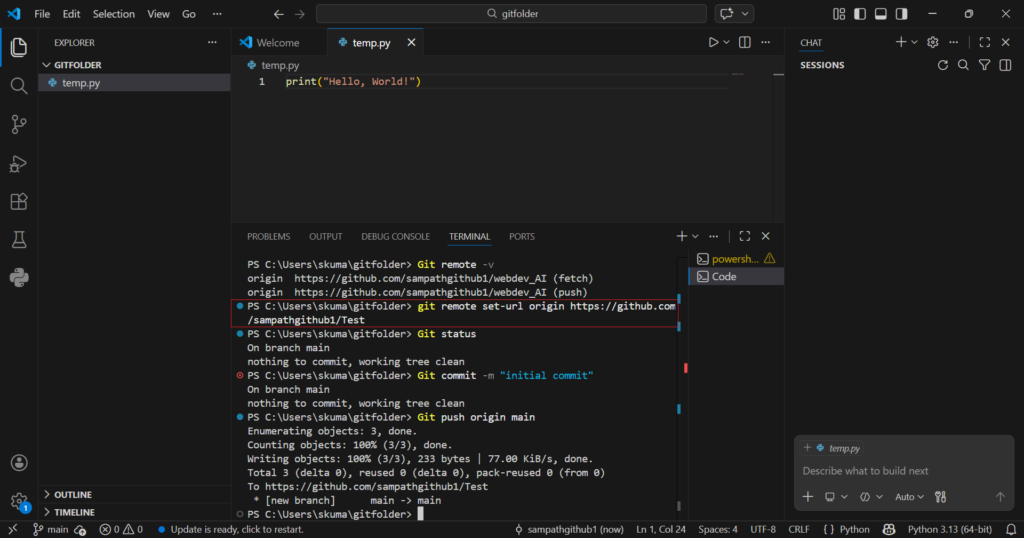Switch to the DEBUG CONSOLE tab
Viewport: 1024px width, 538px height.
(395, 237)
